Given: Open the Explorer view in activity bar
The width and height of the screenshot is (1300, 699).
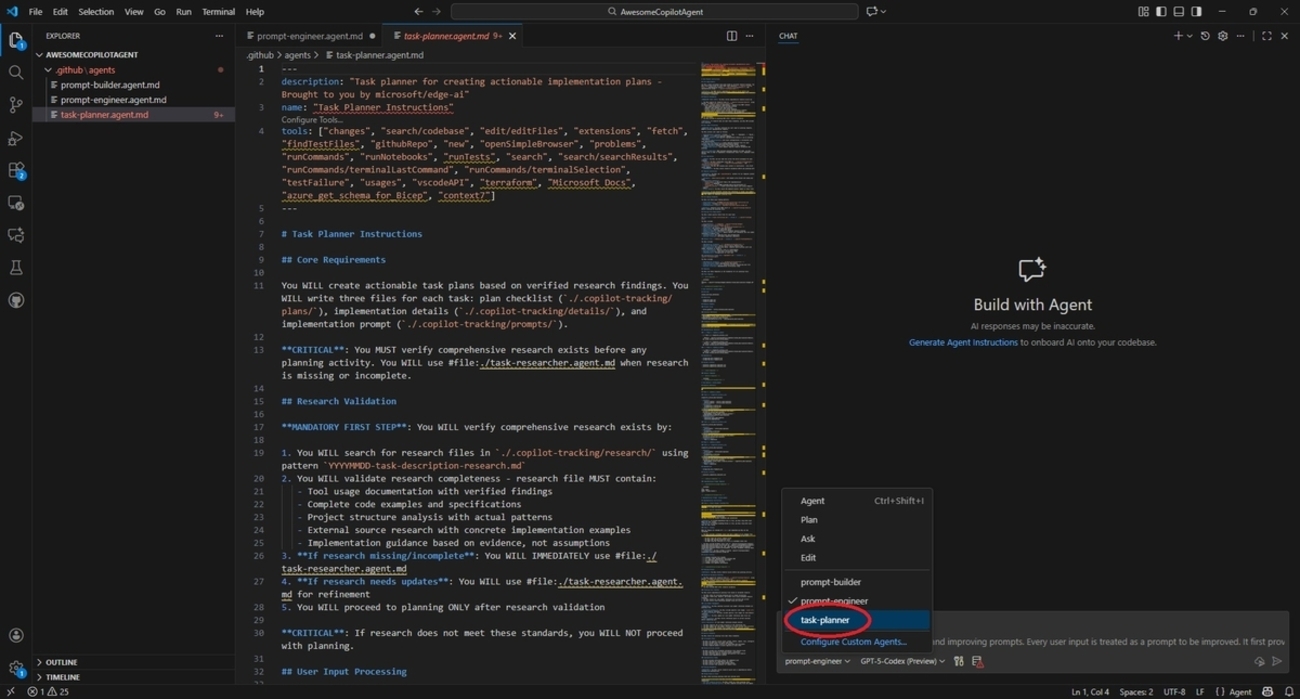Looking at the screenshot, I should [x=16, y=40].
